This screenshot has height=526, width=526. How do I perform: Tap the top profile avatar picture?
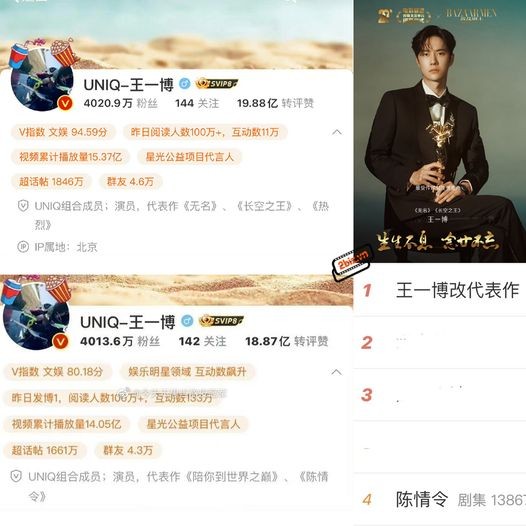pos(42,79)
